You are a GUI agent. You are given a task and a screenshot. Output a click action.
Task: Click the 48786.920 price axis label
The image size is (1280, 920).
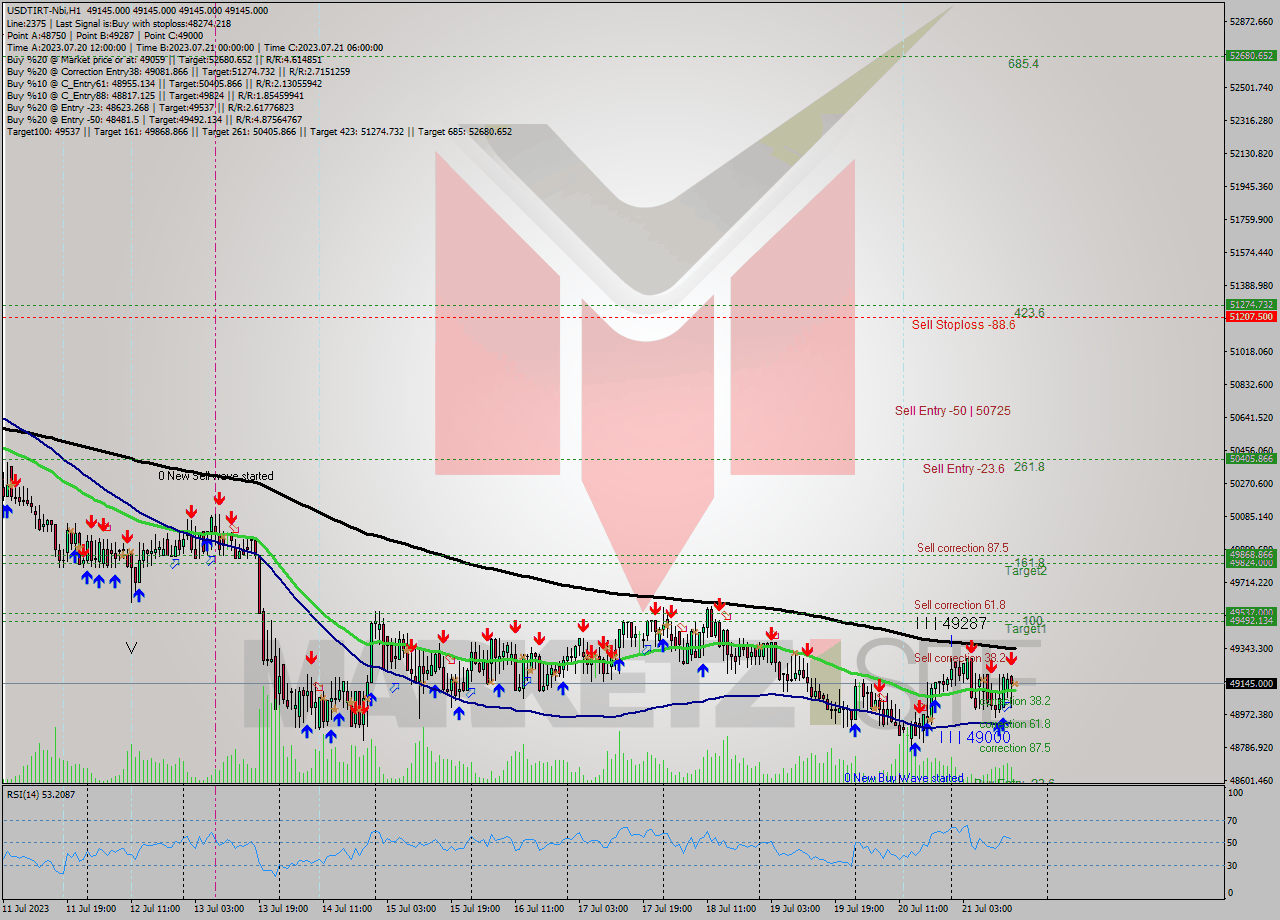pos(1251,747)
